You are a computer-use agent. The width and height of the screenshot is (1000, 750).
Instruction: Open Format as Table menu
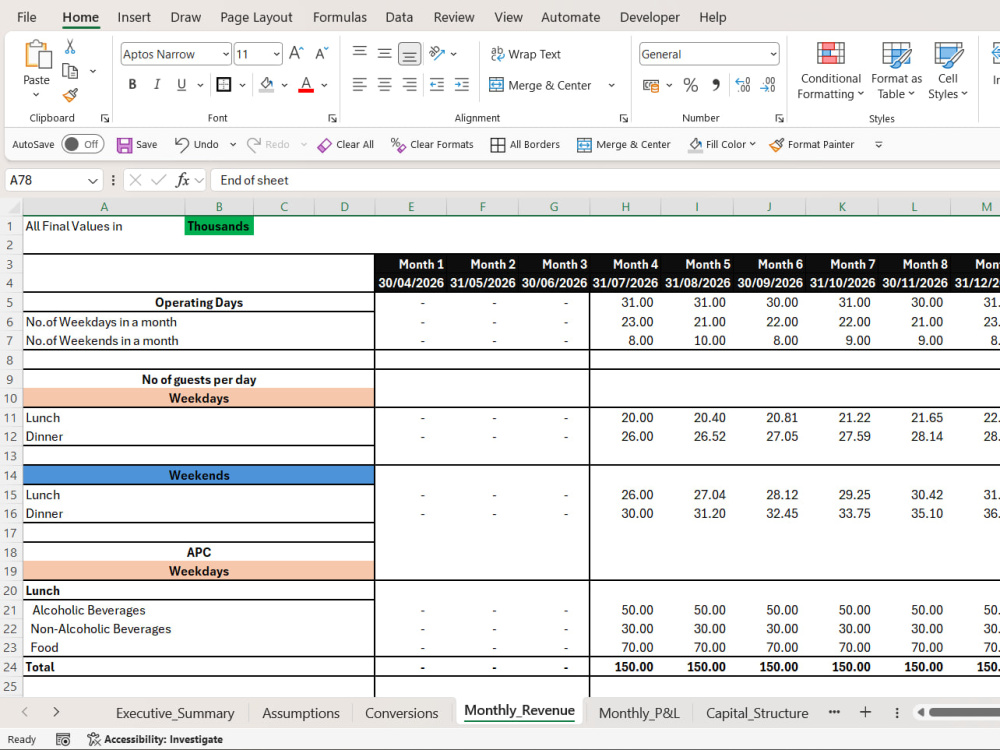pos(897,71)
